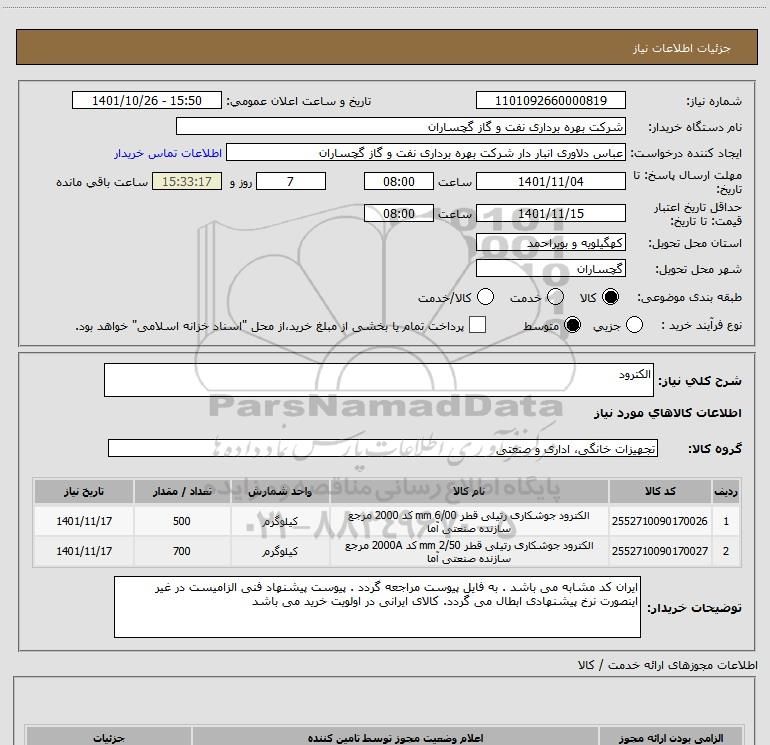Click the 2/50 mm electrode name cell
Image resolution: width=770 pixels, height=745 pixels.
pos(469,552)
